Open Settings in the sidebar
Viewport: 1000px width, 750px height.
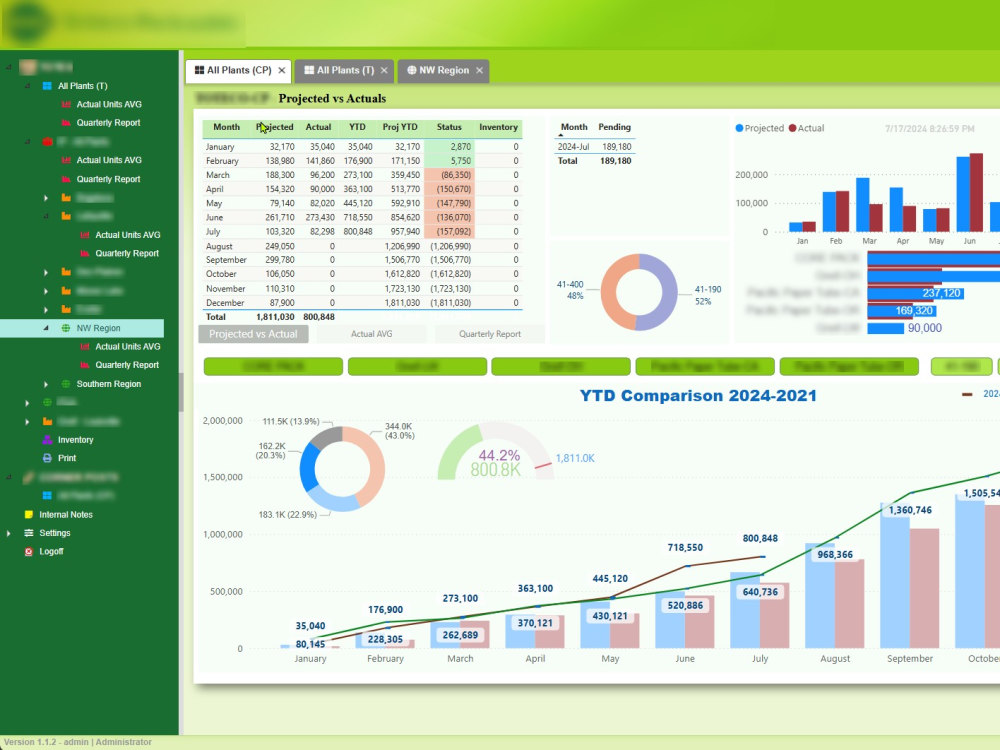[55, 533]
